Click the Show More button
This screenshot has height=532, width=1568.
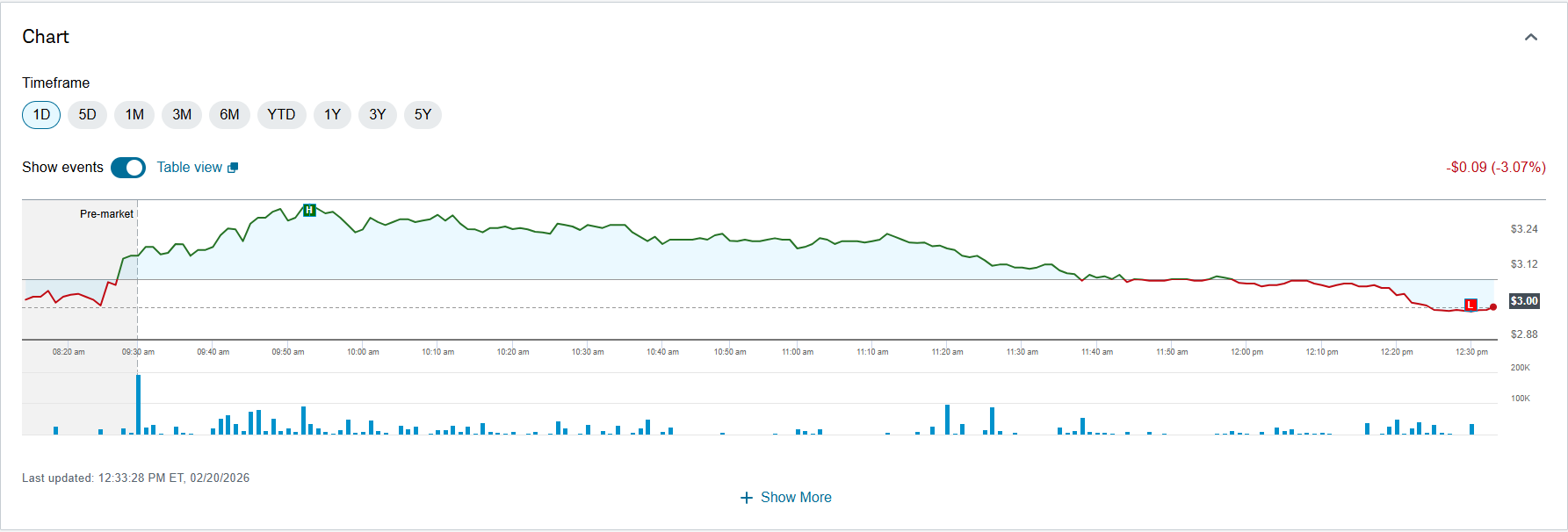[x=785, y=498]
